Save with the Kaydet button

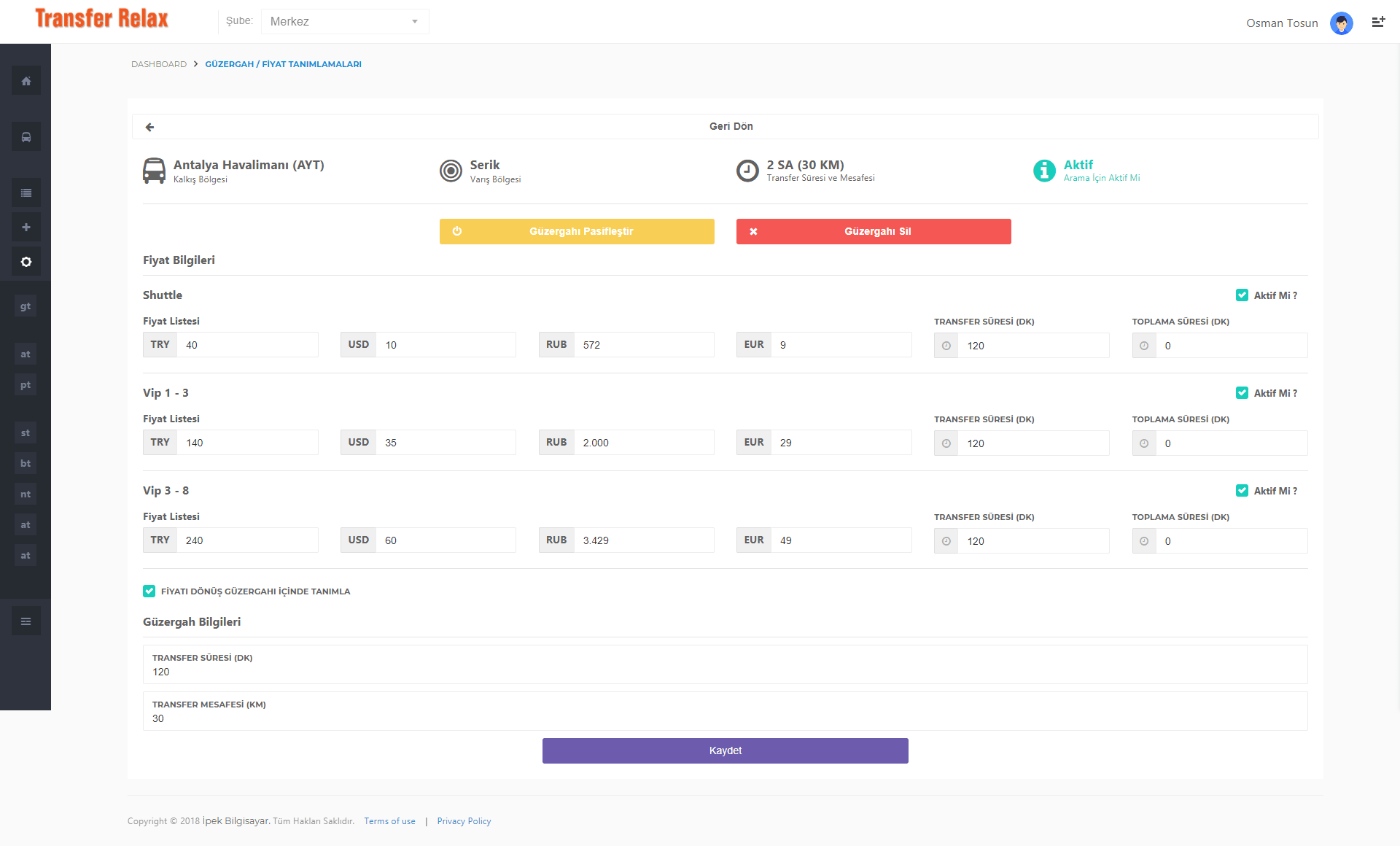point(726,750)
